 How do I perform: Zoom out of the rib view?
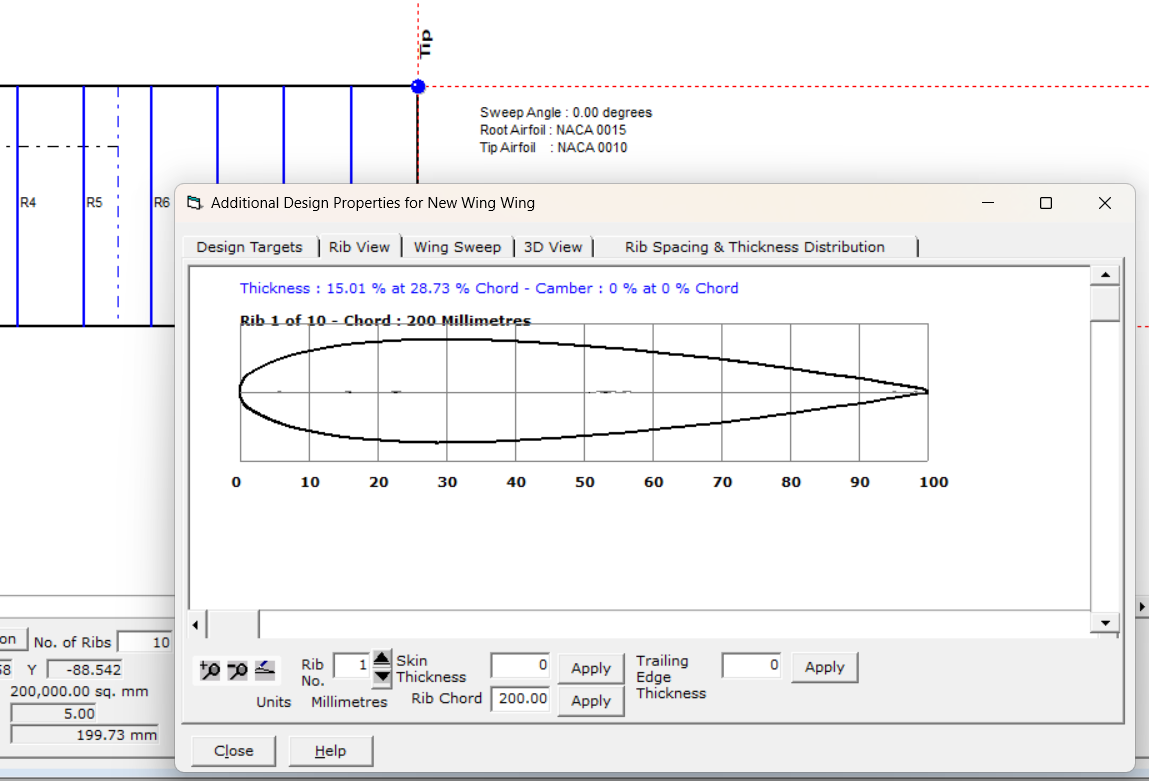coord(237,670)
